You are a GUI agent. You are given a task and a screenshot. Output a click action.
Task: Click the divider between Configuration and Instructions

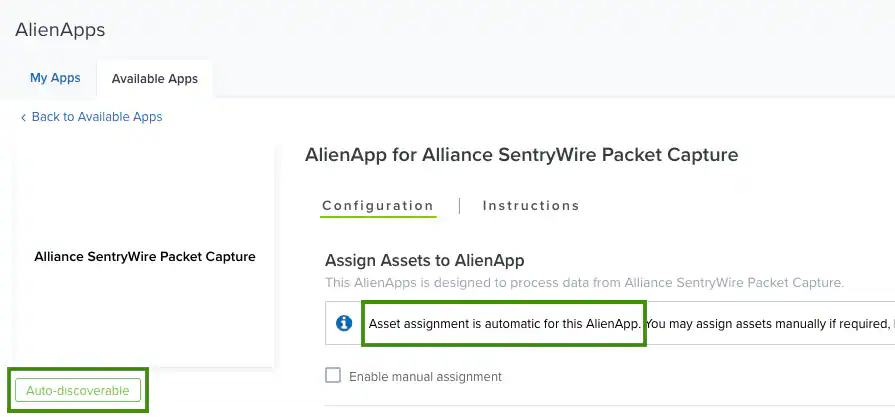(459, 206)
